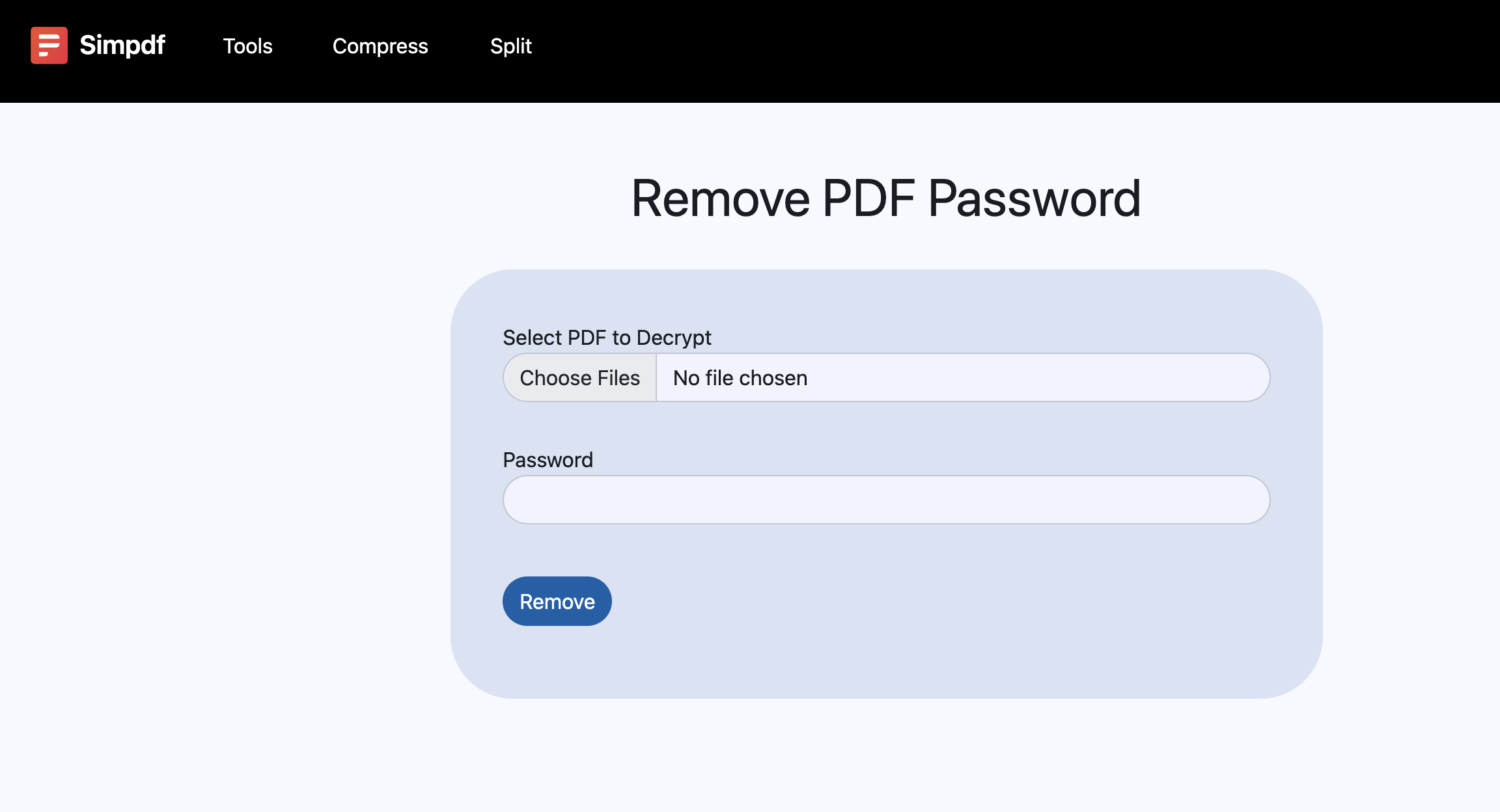Click the No file chosen text
Image resolution: width=1500 pixels, height=812 pixels.
pyautogui.click(x=739, y=377)
